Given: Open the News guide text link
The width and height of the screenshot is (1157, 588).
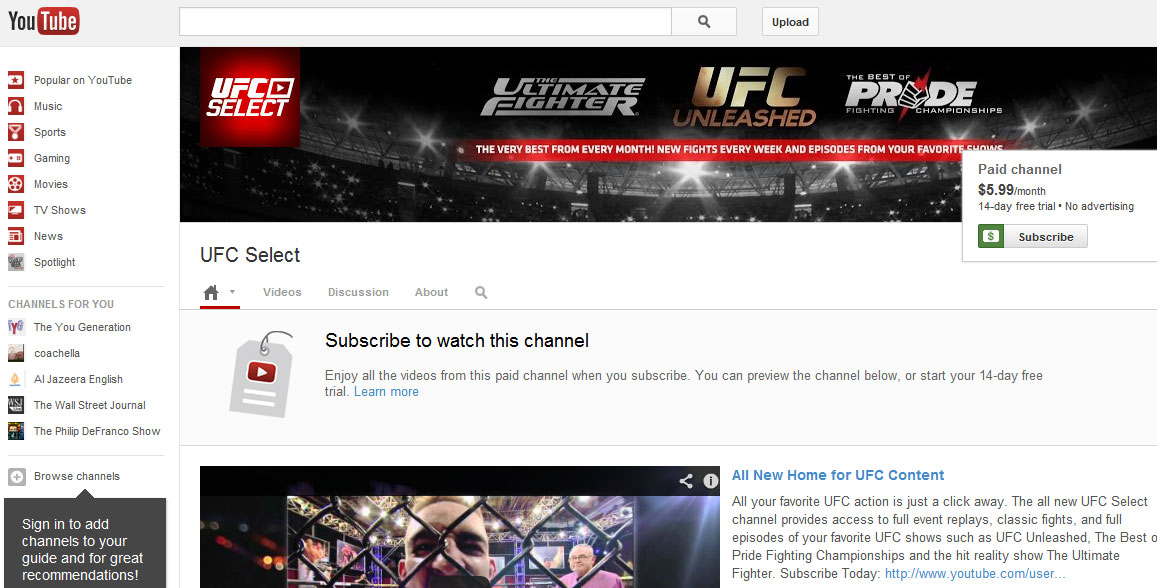Looking at the screenshot, I should (x=48, y=236).
